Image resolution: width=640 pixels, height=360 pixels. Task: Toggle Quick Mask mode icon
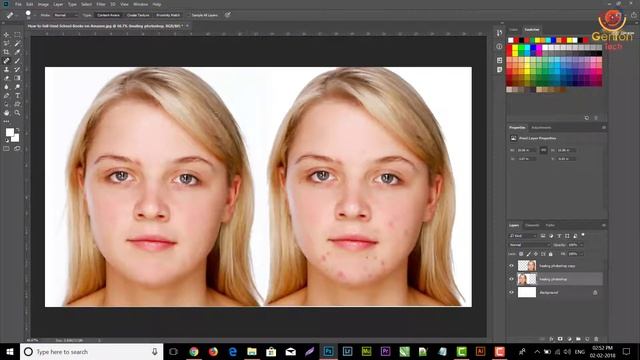click(x=6, y=149)
